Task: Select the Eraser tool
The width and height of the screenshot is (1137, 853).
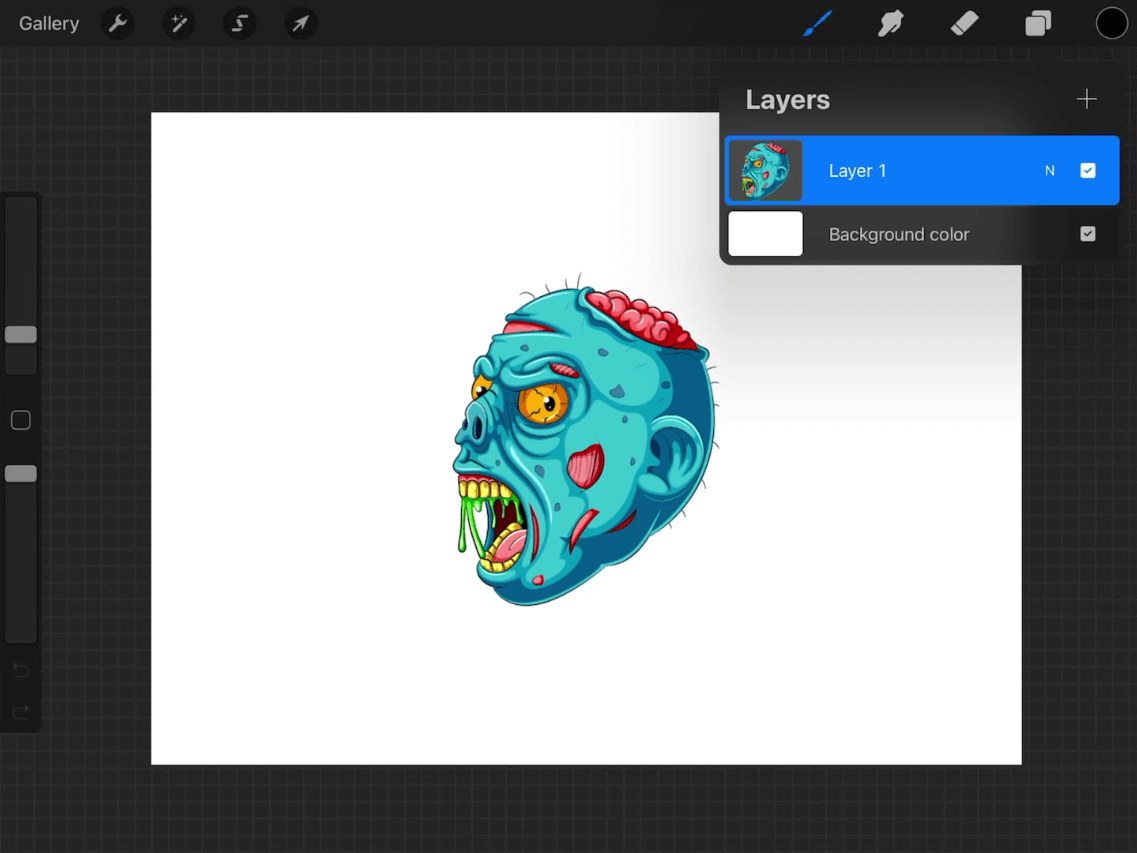Action: (964, 23)
